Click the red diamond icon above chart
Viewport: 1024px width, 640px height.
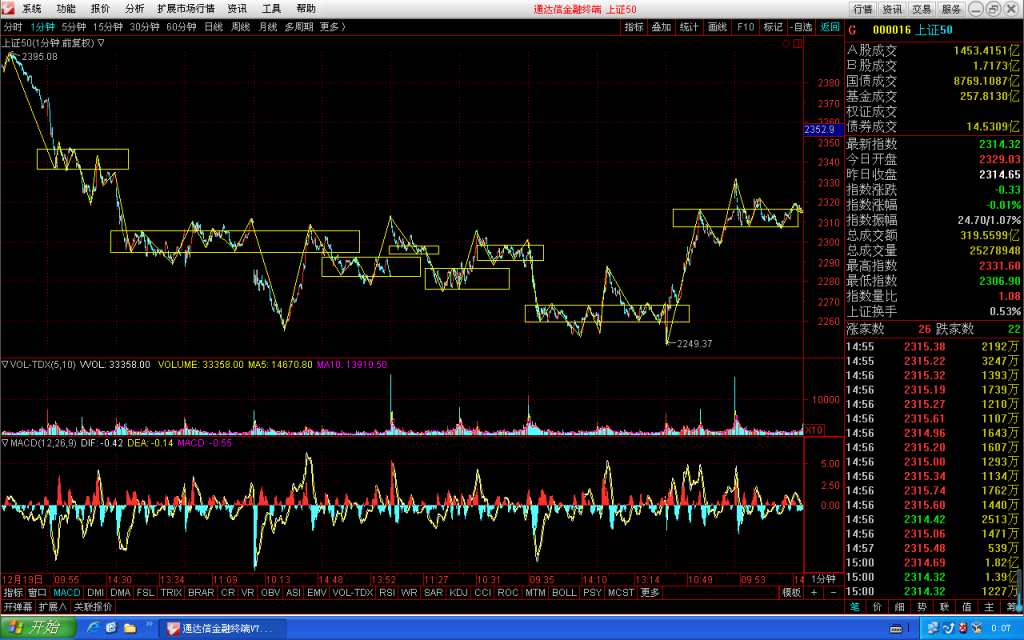(x=786, y=44)
